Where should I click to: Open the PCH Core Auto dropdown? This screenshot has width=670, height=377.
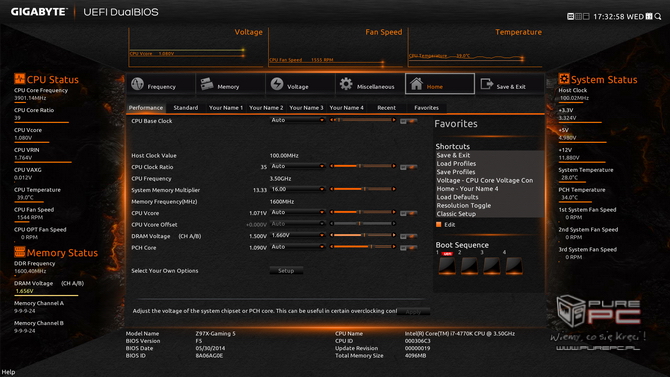[x=297, y=247]
